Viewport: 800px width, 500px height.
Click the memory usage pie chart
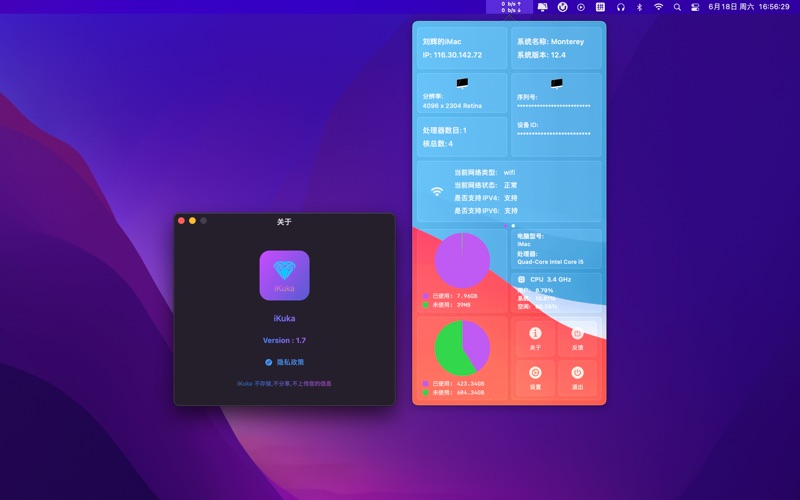coord(462,261)
